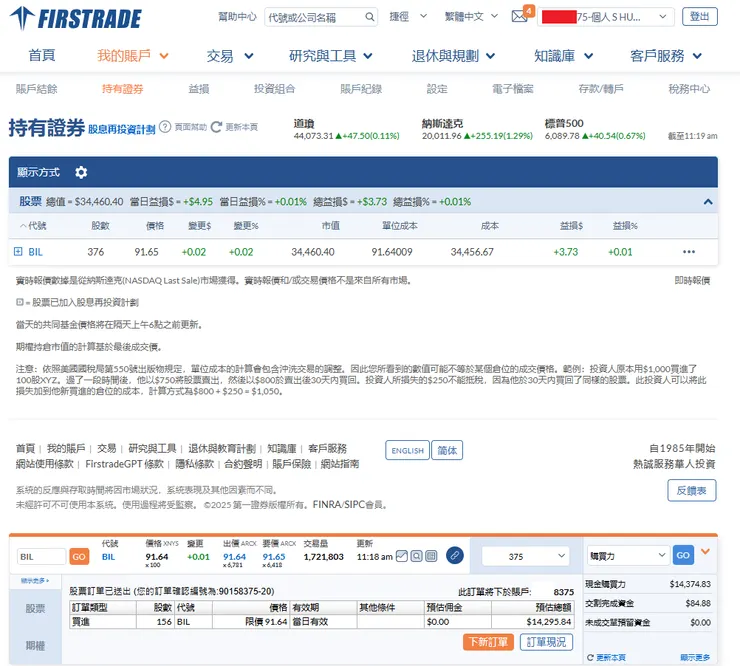
Task: Switch to the 賬戶紀錄 tab
Action: pos(361,89)
